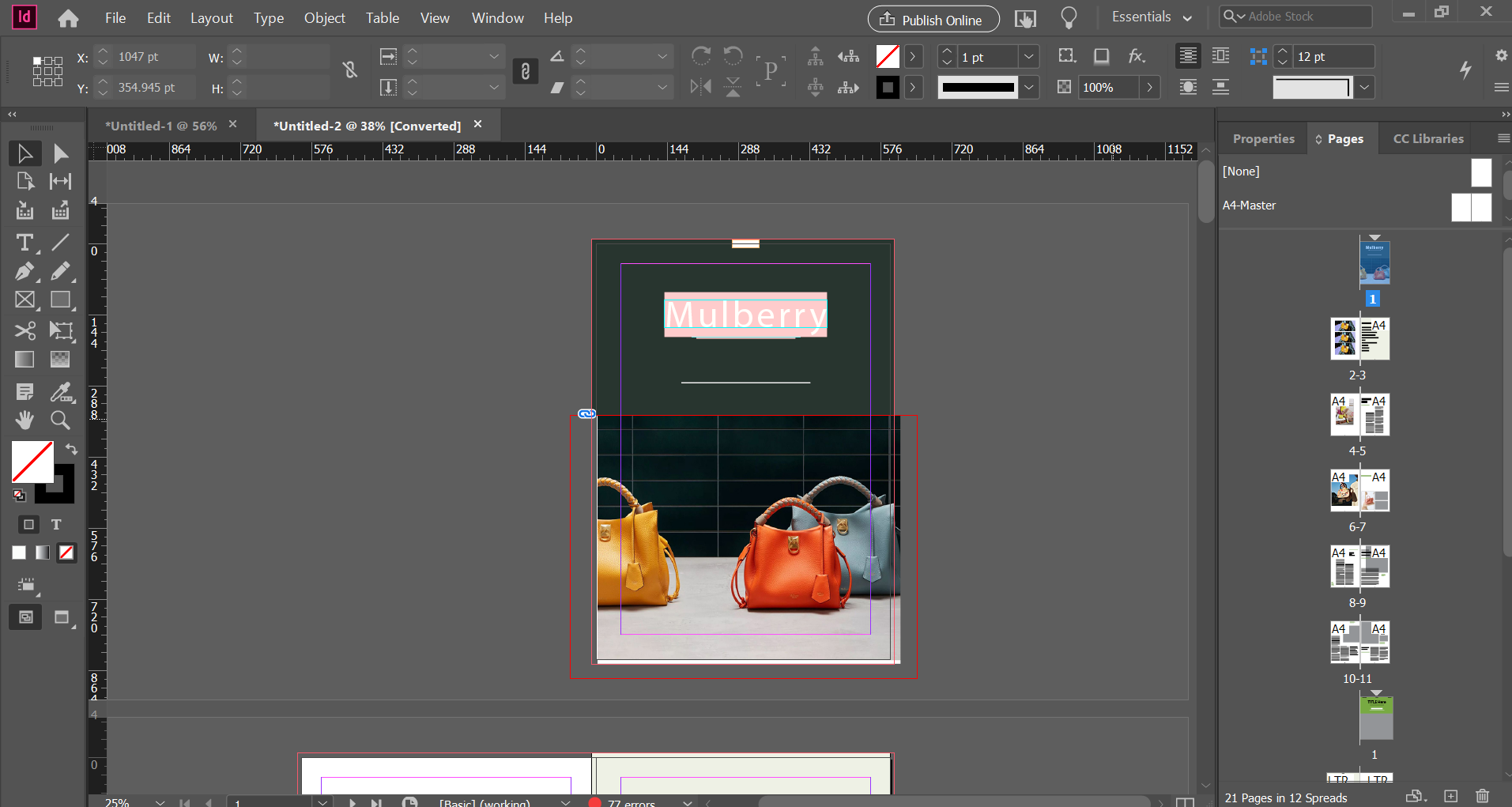Open the Essentials workspace switcher
Viewport: 1512px width, 807px height.
[1152, 17]
